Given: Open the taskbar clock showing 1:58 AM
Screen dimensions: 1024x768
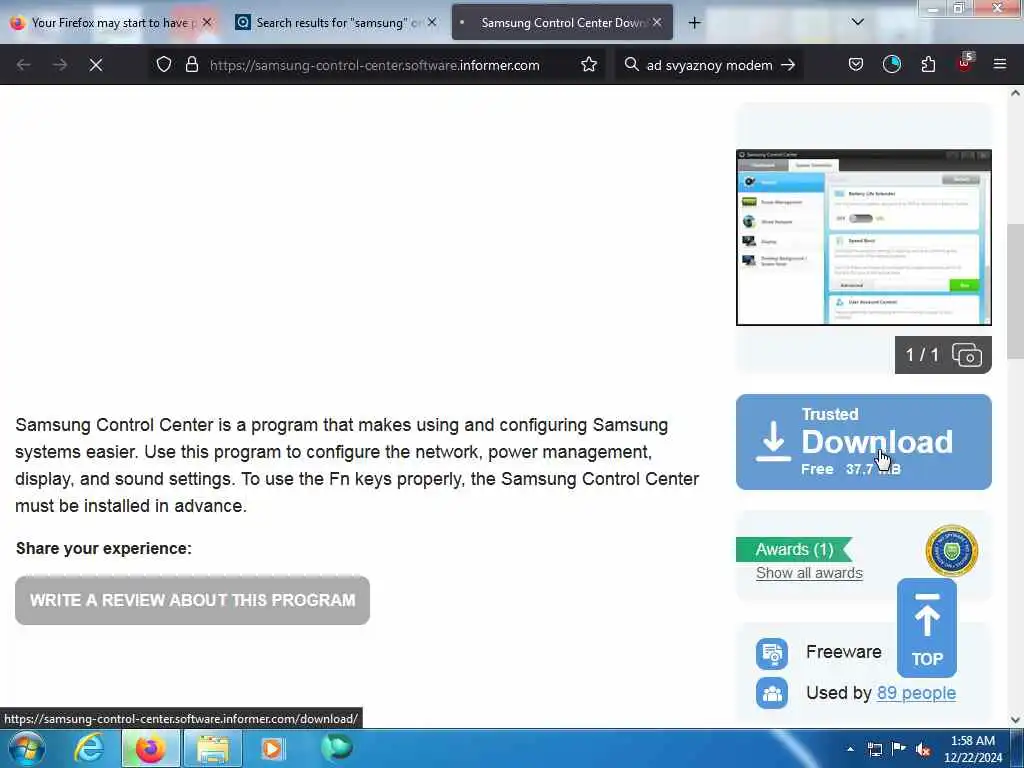Looking at the screenshot, I should point(972,749).
